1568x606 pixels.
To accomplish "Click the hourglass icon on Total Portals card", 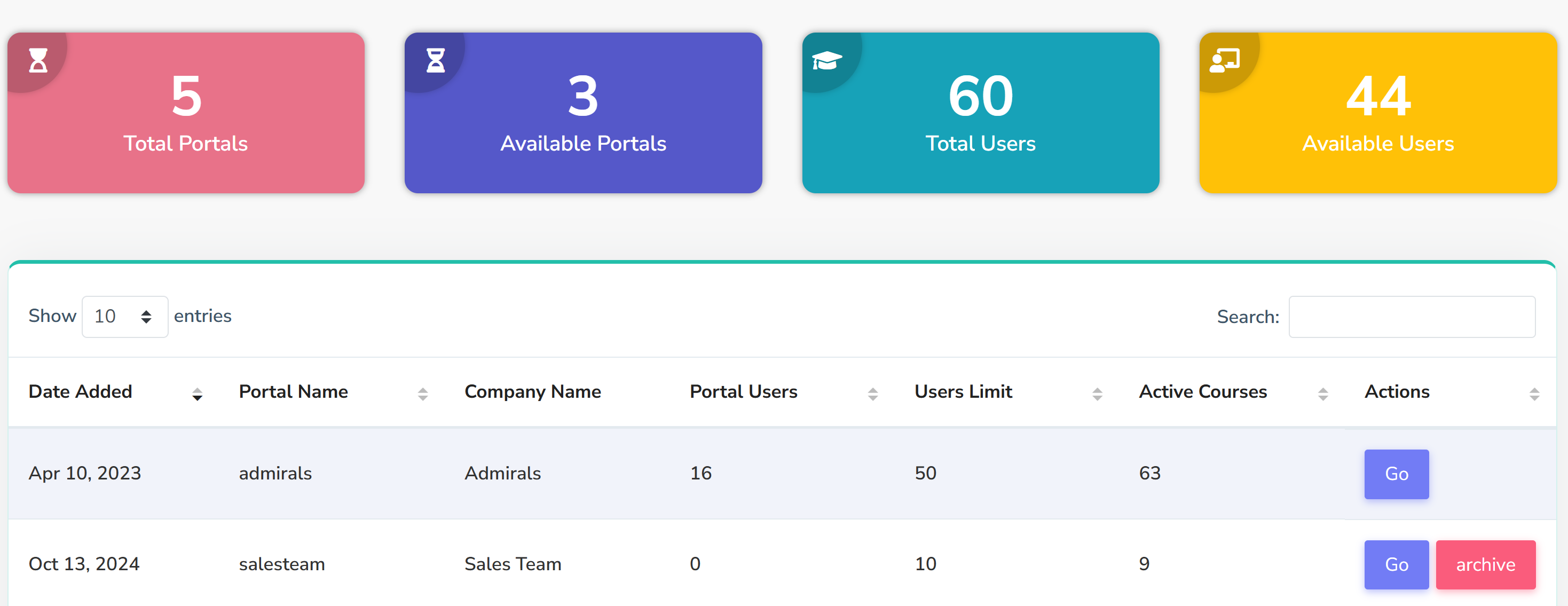I will coord(38,60).
